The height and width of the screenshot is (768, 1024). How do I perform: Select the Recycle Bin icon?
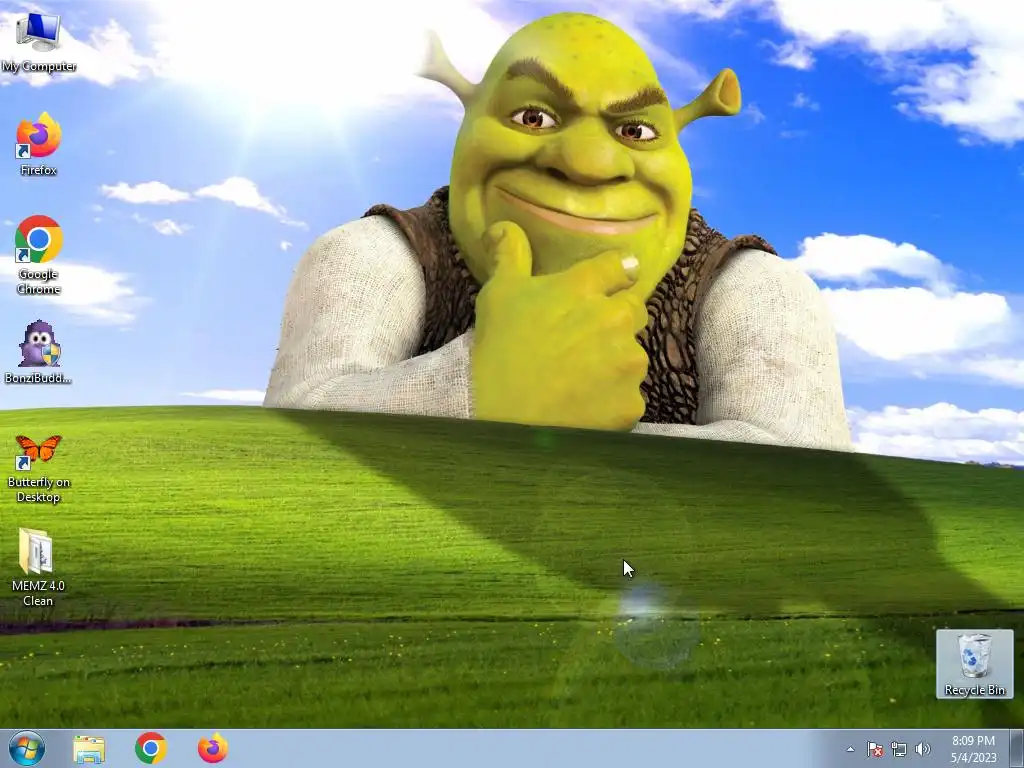[974, 664]
